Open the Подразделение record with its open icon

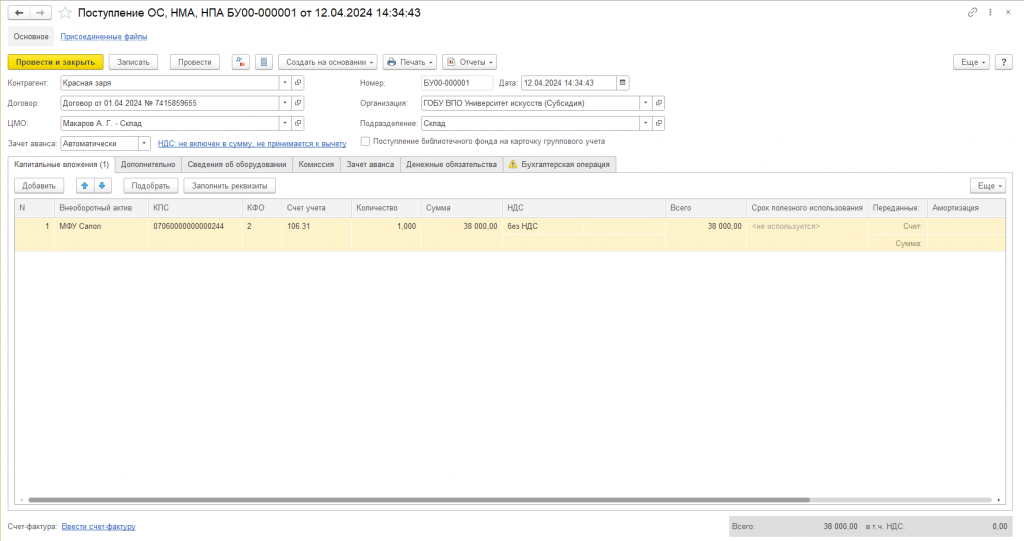(658, 123)
